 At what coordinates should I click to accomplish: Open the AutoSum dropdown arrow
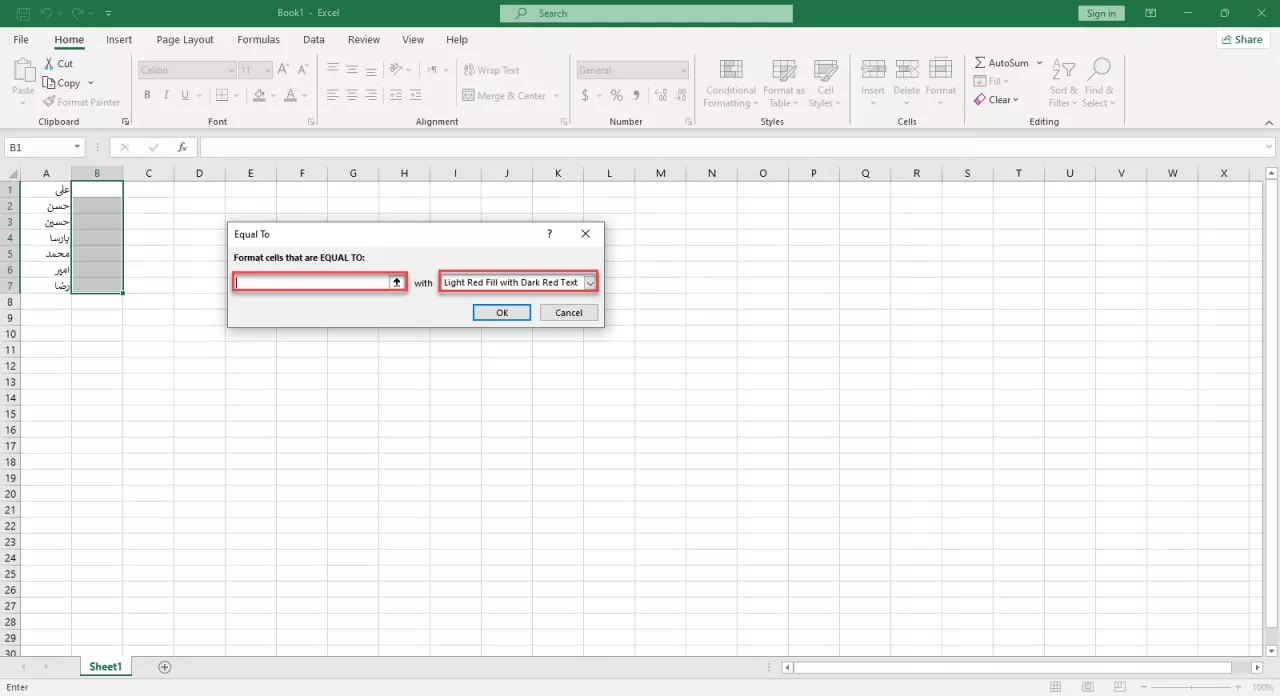pyautogui.click(x=1040, y=63)
